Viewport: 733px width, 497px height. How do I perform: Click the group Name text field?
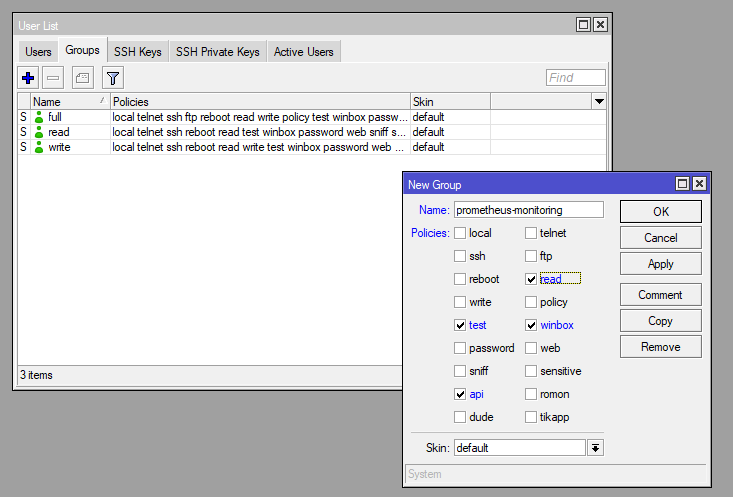(x=528, y=210)
